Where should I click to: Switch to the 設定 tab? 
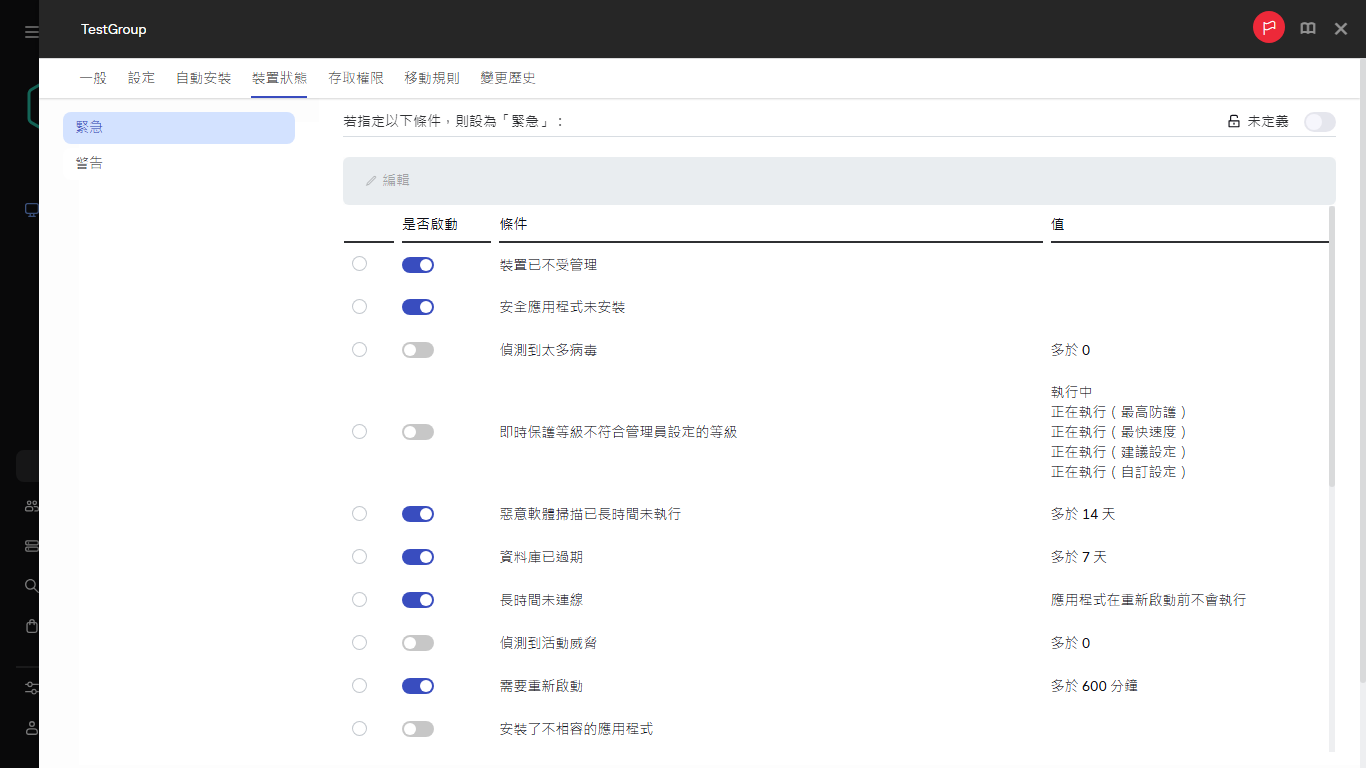141,77
